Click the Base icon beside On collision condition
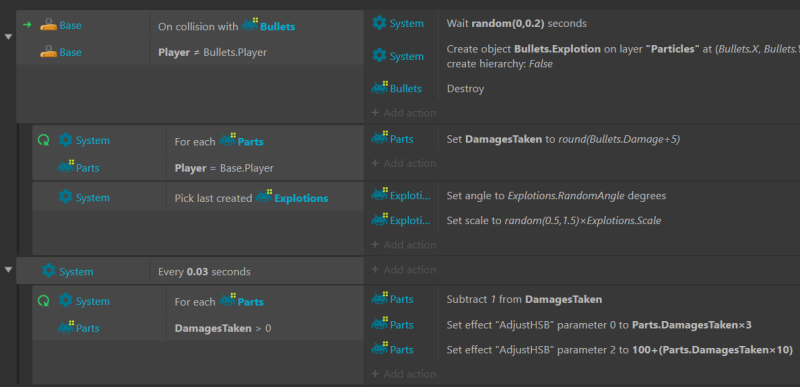 point(49,25)
